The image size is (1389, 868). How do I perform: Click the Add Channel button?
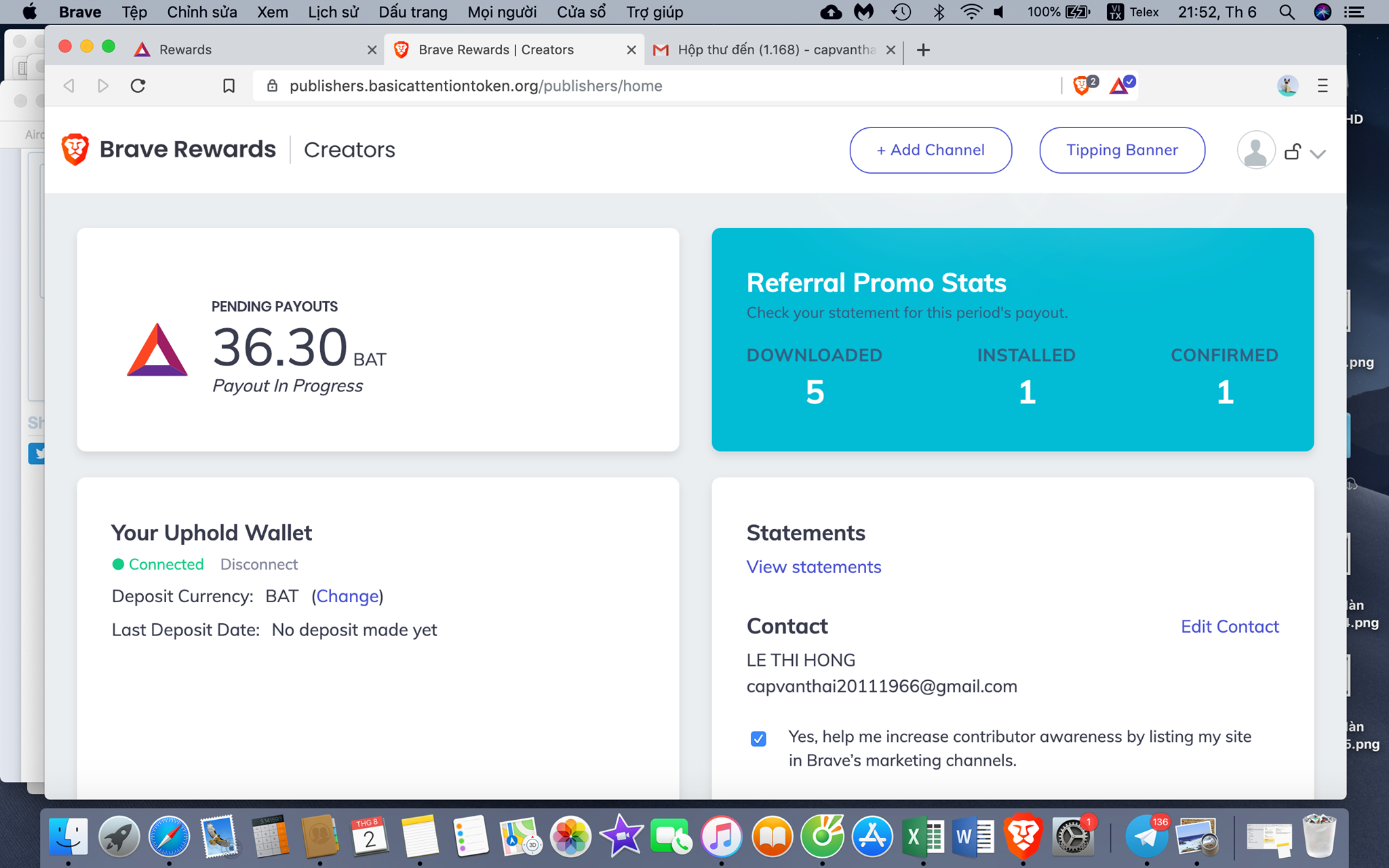931,151
